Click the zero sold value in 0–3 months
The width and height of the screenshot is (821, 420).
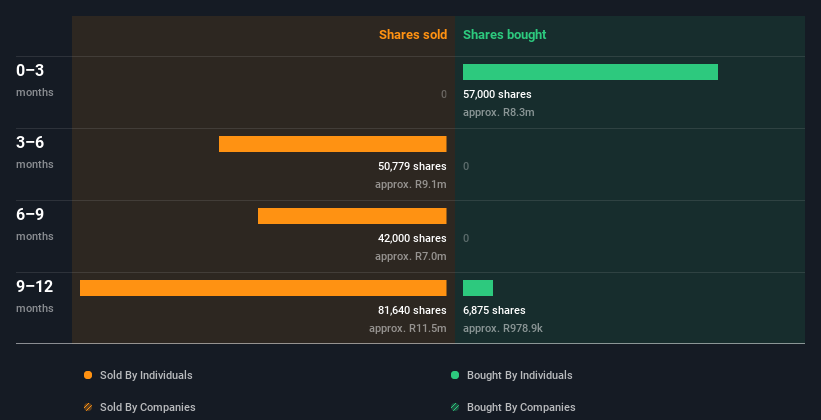coord(444,94)
